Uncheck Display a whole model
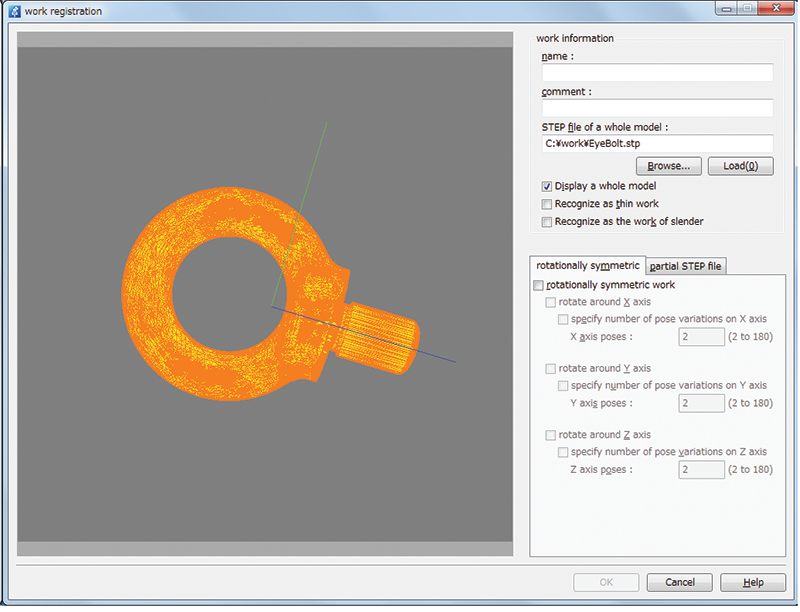The image size is (800, 612). point(547,186)
